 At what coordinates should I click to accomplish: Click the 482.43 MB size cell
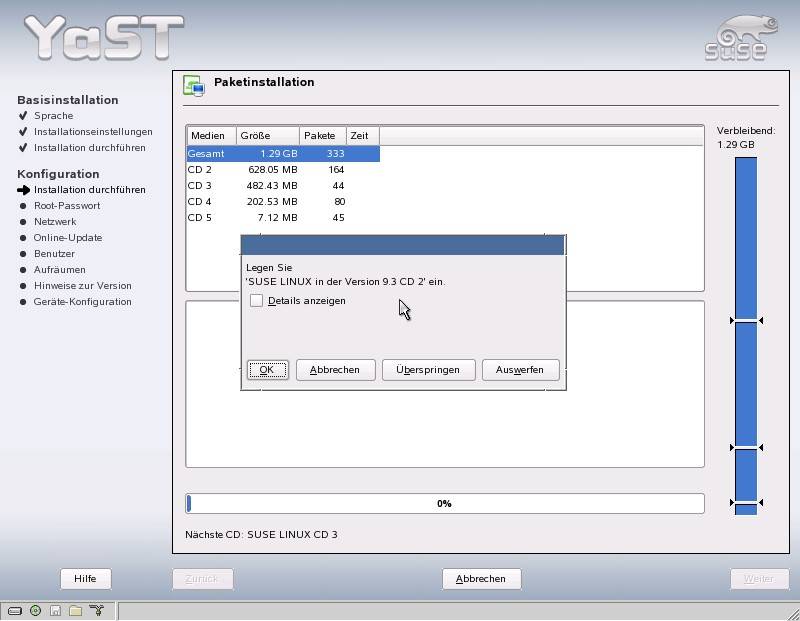272,186
